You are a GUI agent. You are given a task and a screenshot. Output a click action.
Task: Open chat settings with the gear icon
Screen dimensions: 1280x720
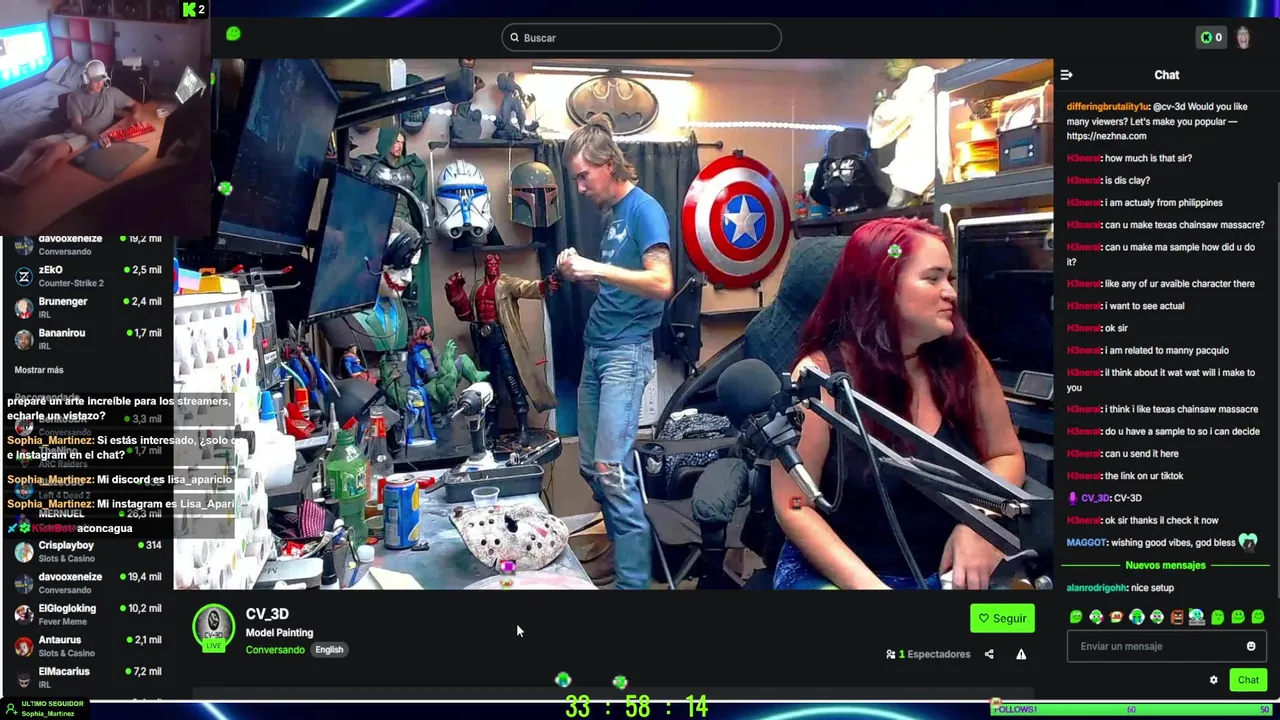click(1214, 680)
